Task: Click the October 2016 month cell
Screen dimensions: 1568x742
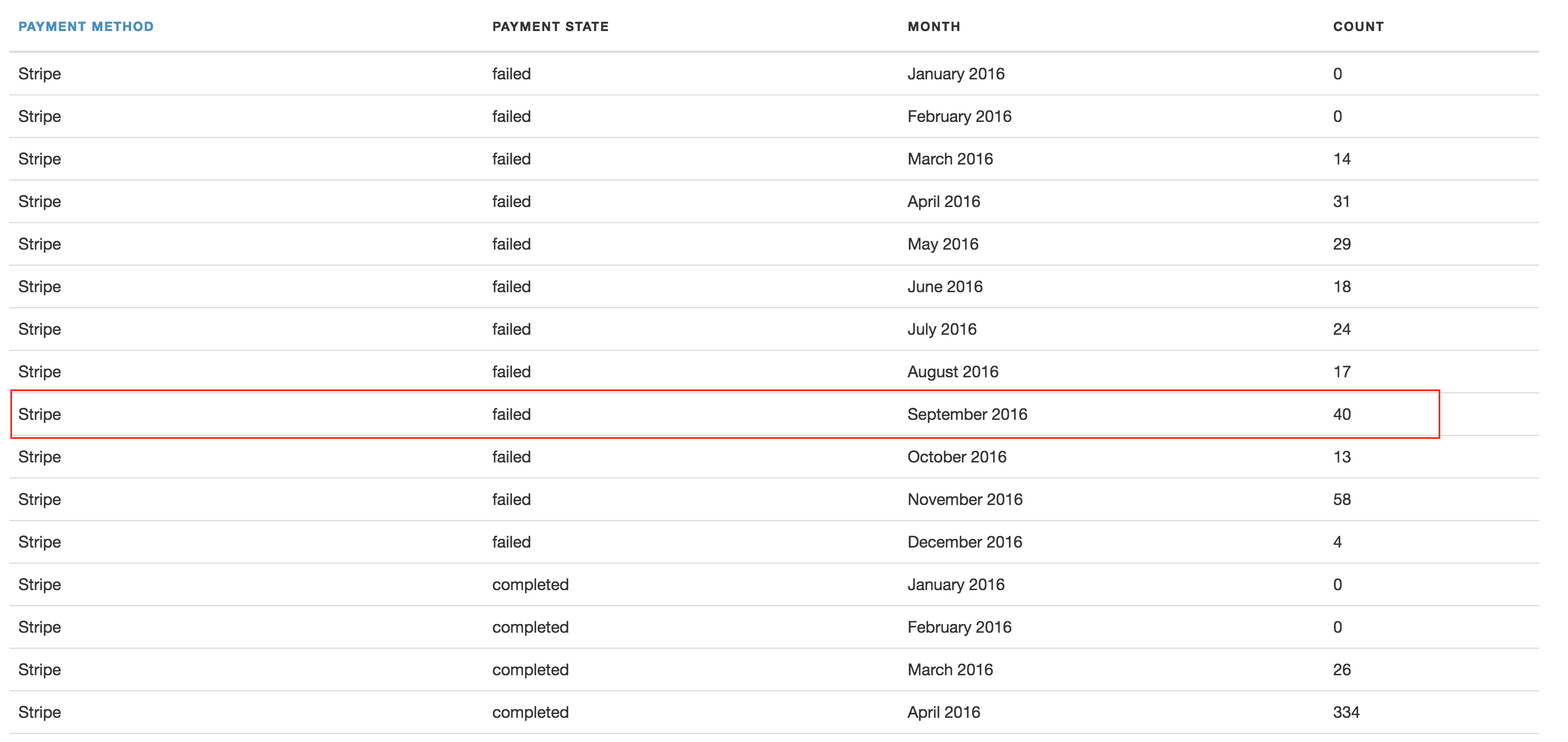Action: (x=957, y=457)
